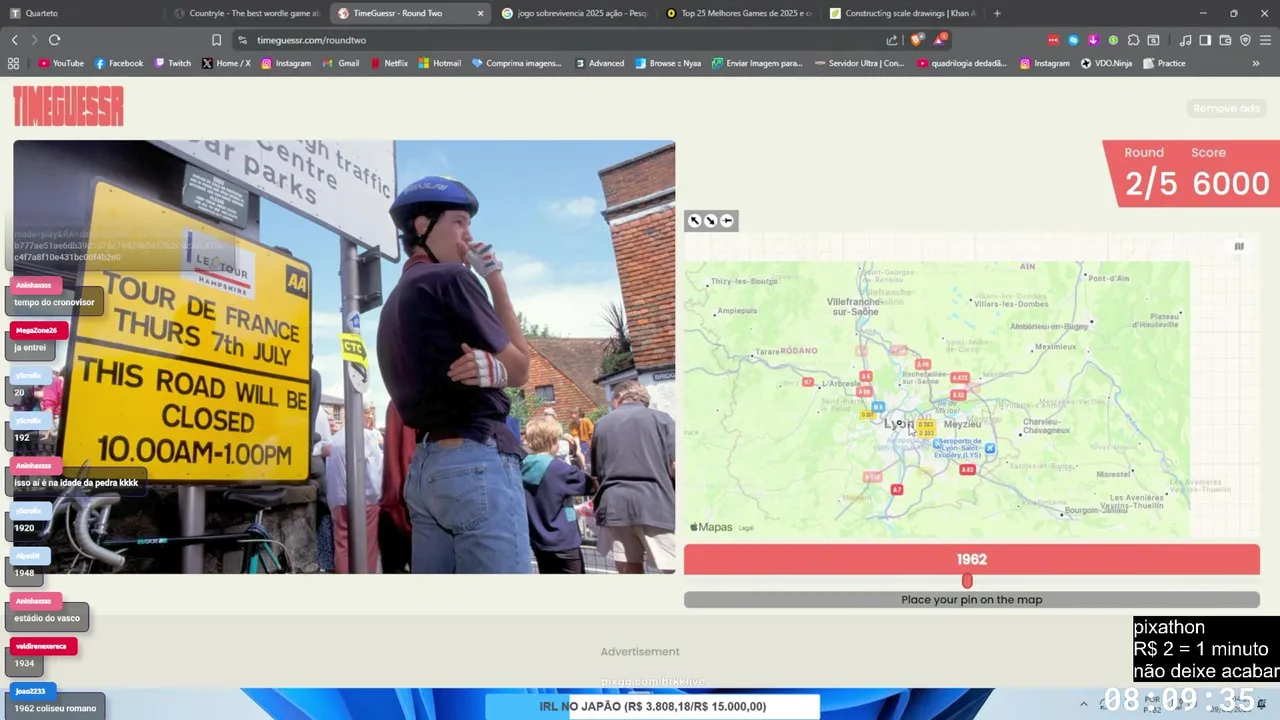Switch to Top 25 Melhores Games tab
This screenshot has width=1280, height=720.
pos(738,13)
